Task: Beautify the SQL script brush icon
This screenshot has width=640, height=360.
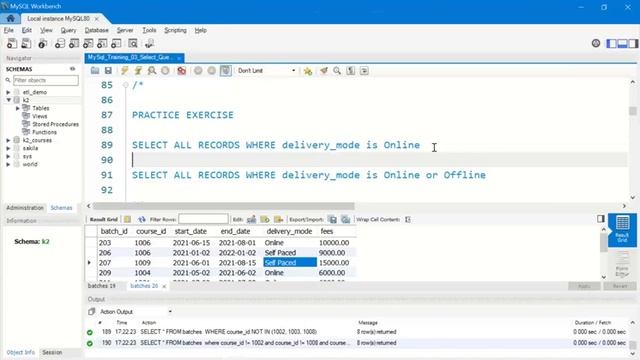Action: coord(324,71)
